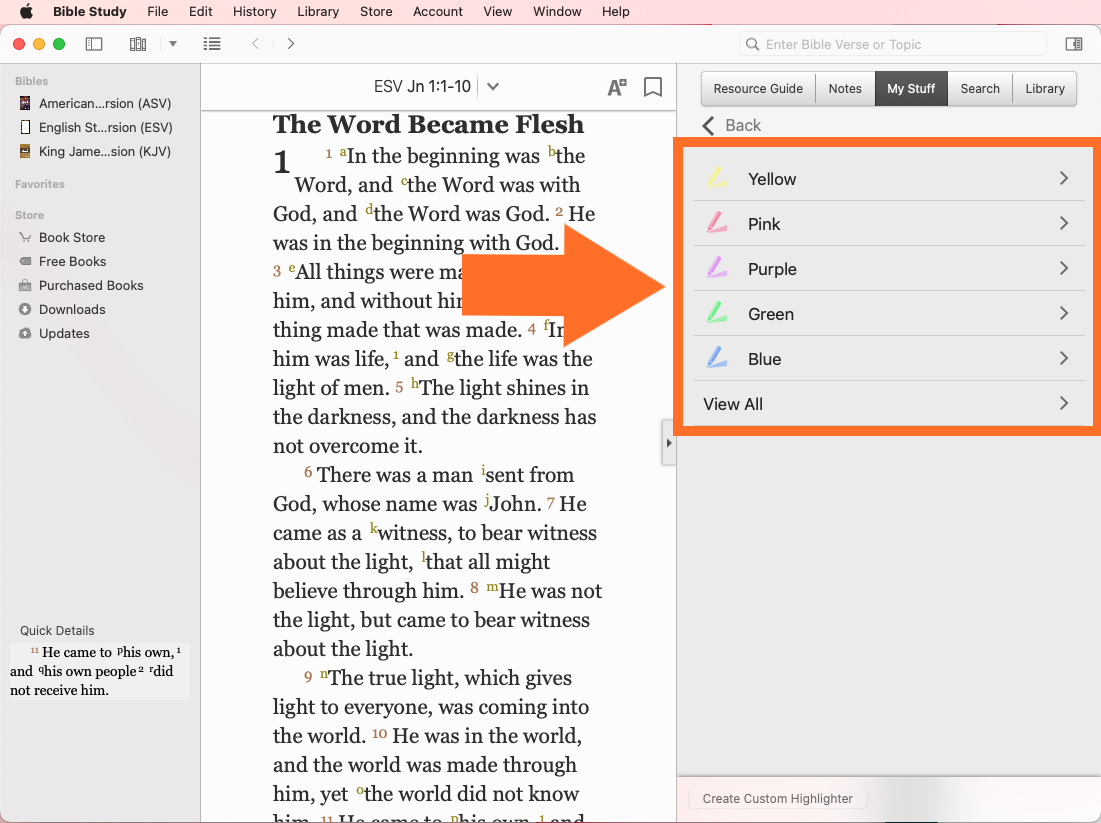Click the Create Custom Highlighter button
The height and width of the screenshot is (823, 1101).
777,798
